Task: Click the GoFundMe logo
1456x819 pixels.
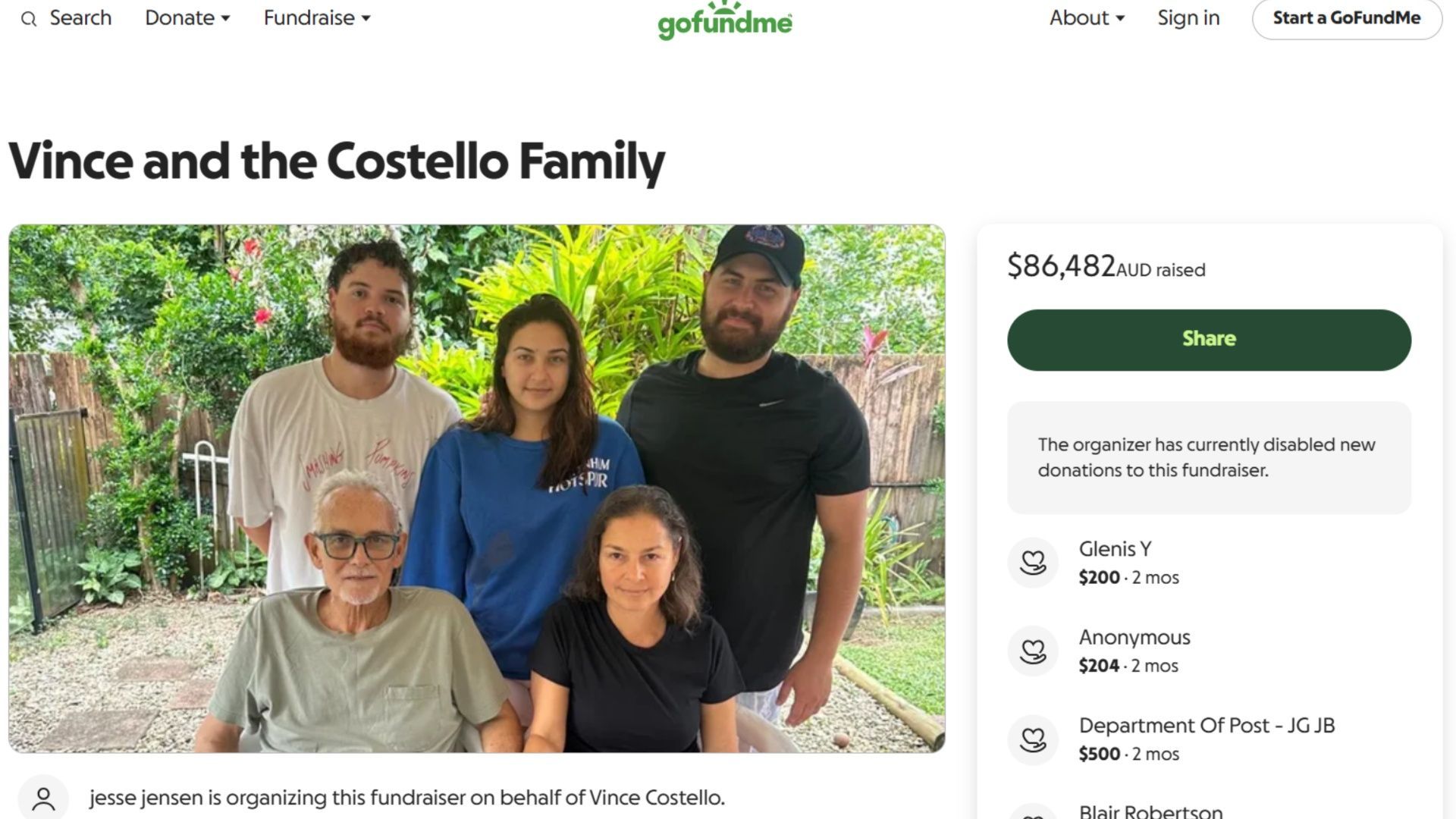Action: pyautogui.click(x=724, y=21)
